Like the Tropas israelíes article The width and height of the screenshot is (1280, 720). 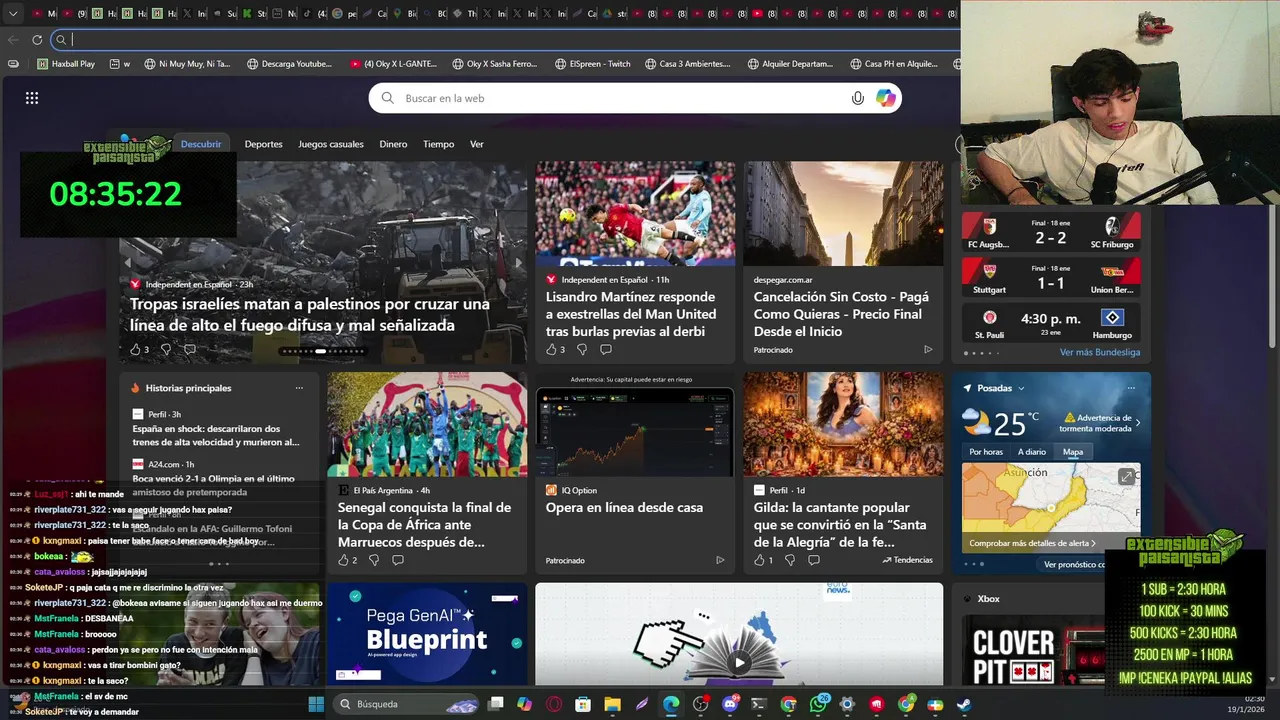click(x=135, y=349)
